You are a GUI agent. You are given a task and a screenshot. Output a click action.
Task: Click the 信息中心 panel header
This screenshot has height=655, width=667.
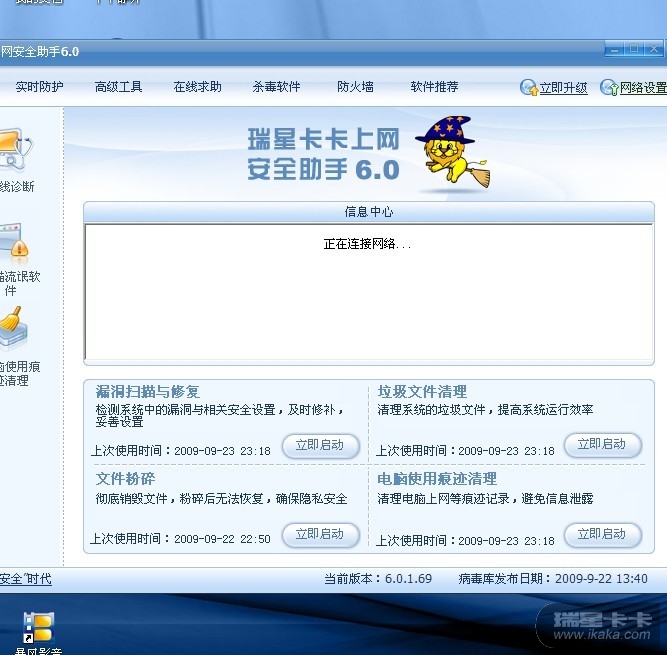(x=368, y=212)
